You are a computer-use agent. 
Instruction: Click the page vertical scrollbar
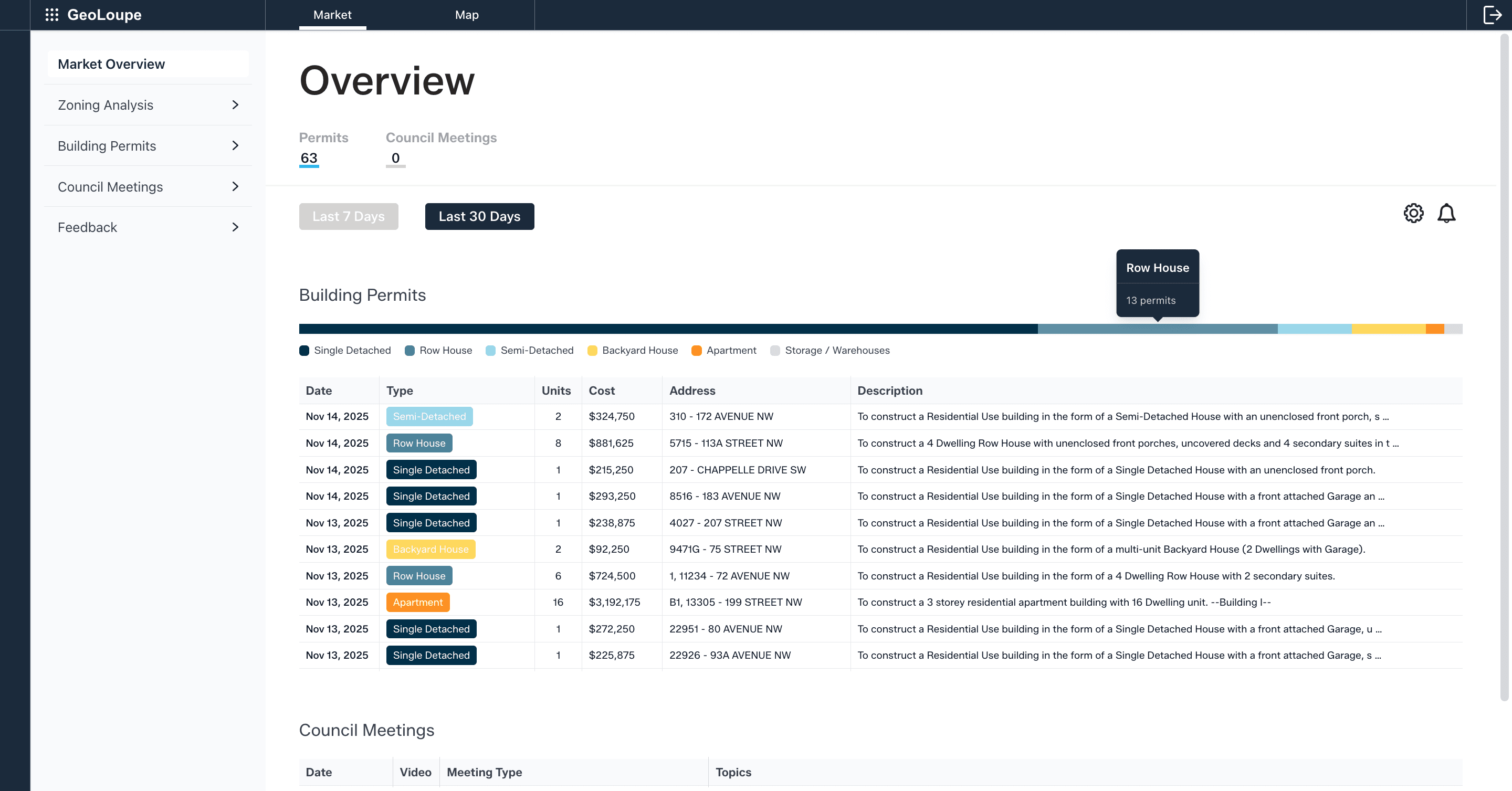(x=1504, y=367)
